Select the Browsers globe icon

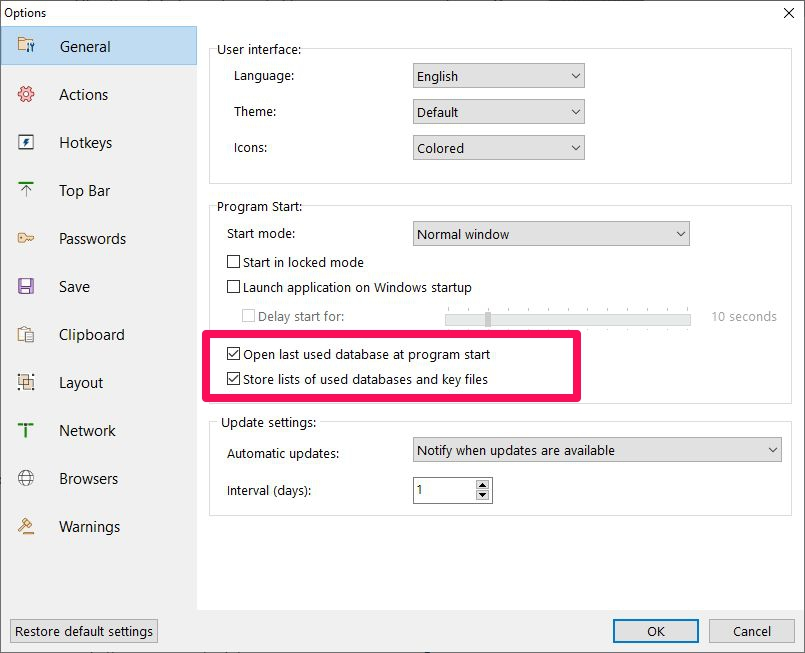[x=26, y=478]
